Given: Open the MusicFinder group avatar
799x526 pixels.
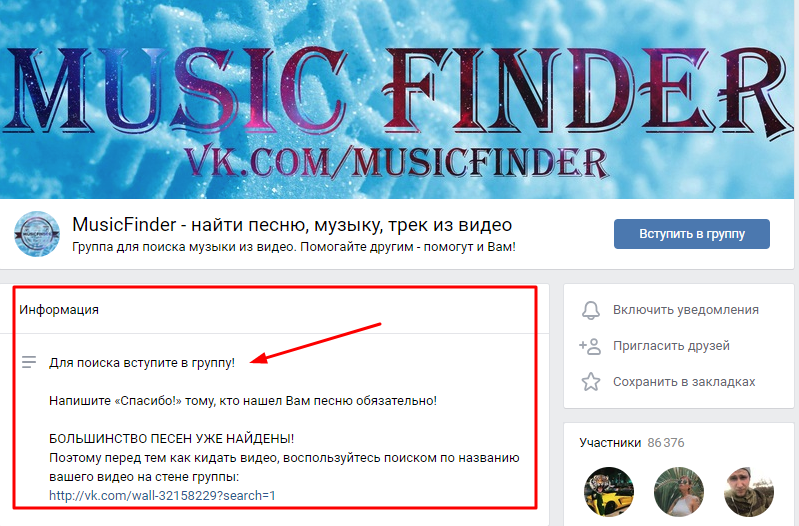Looking at the screenshot, I should 37,234.
